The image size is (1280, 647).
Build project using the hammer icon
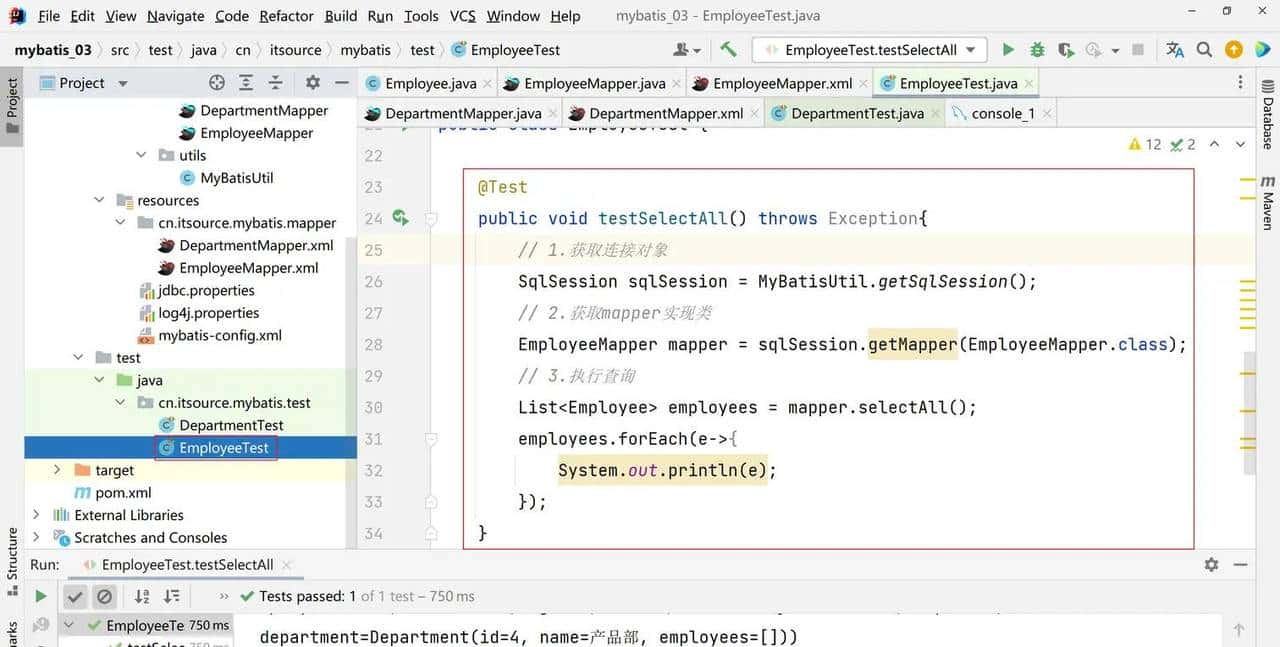click(728, 50)
